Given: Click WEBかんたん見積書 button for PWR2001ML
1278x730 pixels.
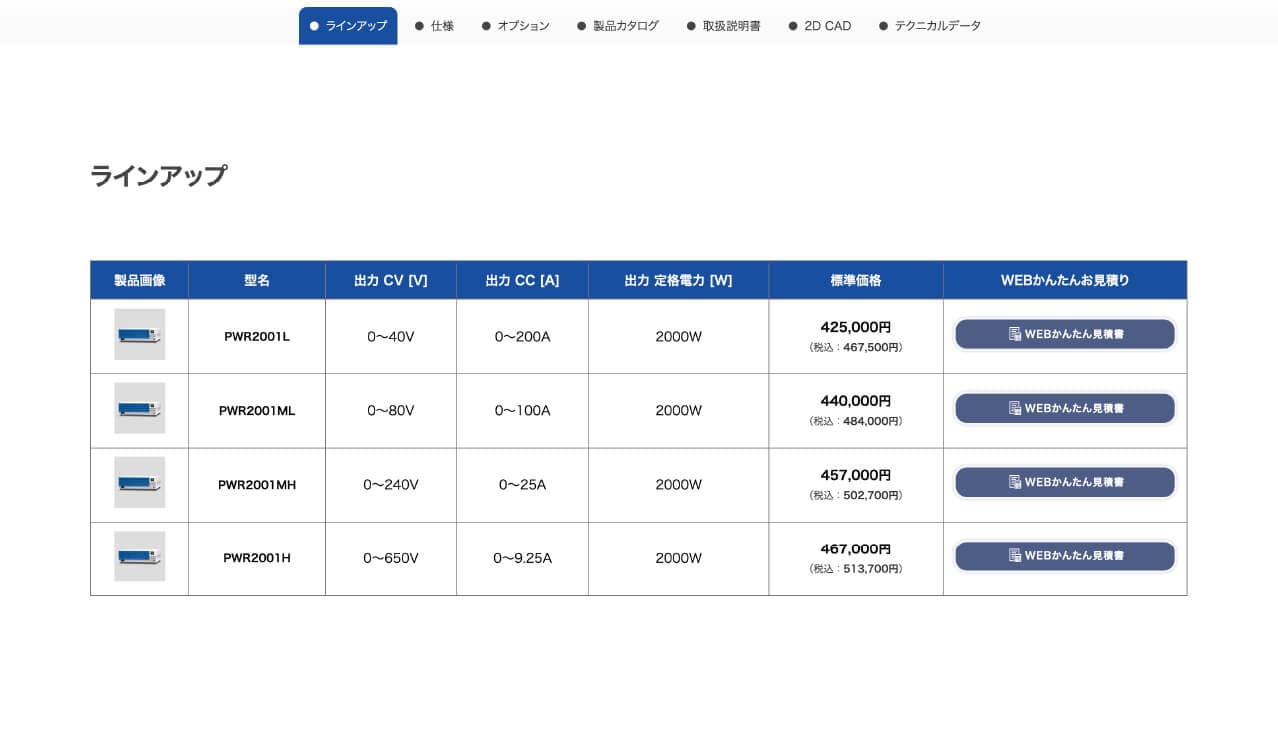Looking at the screenshot, I should tap(1065, 408).
